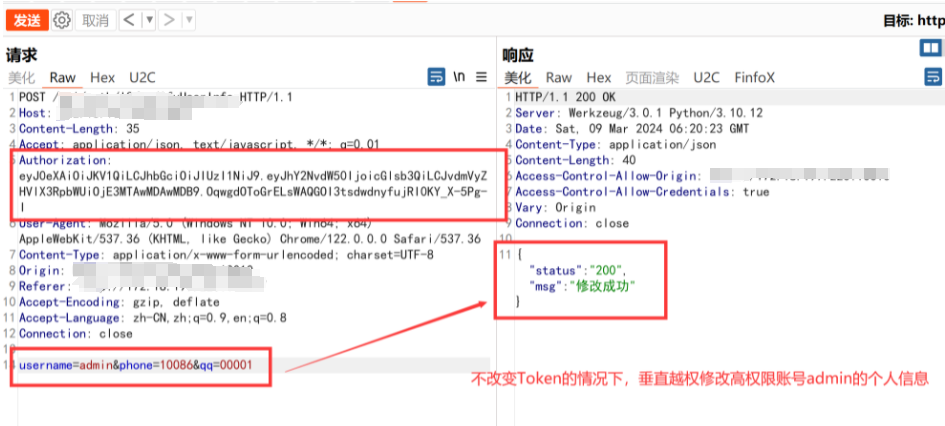Select the Hex tab in the 请求 panel
This screenshot has height=426, width=945.
click(102, 78)
